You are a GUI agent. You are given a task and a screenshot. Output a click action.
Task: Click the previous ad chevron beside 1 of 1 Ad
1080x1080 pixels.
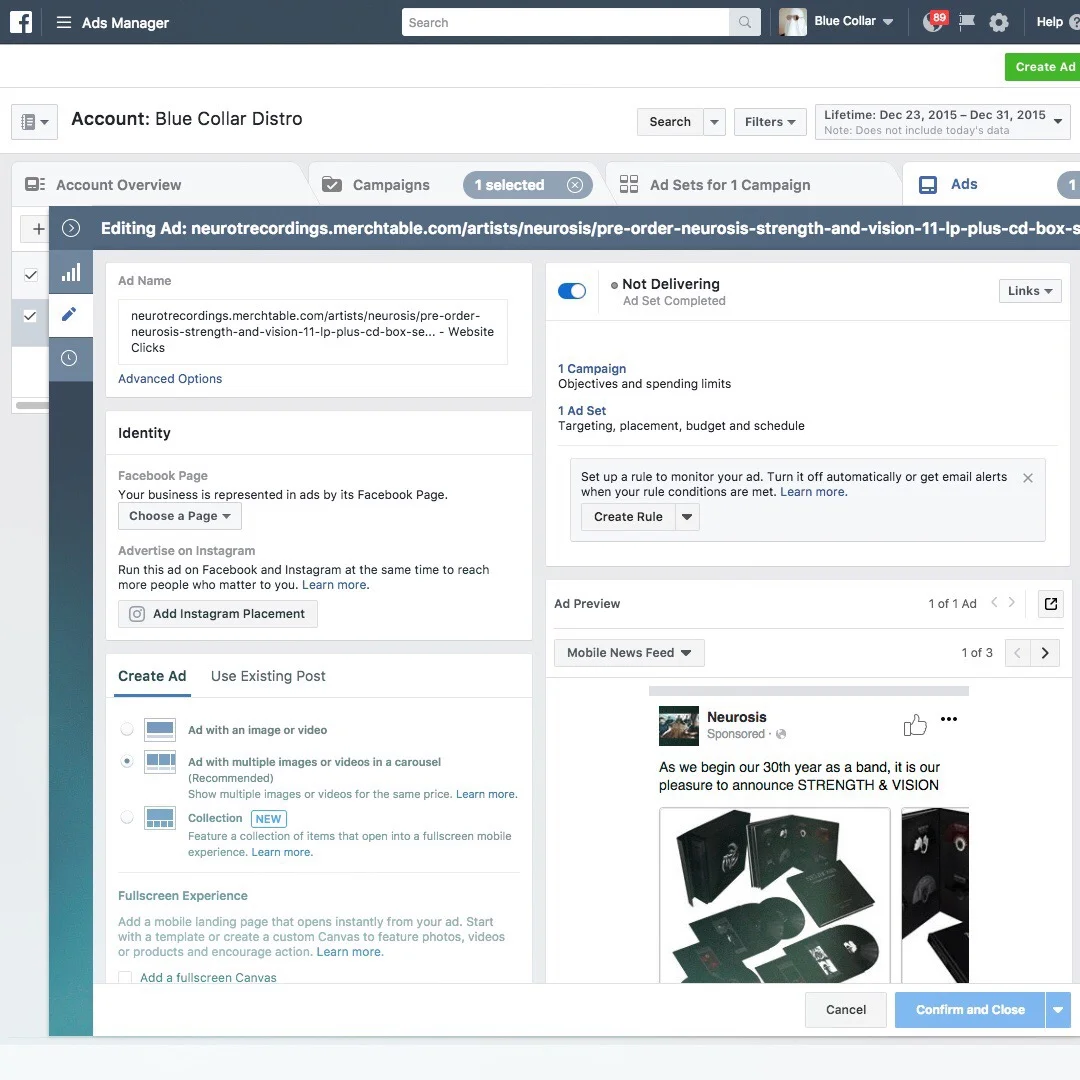(x=994, y=602)
